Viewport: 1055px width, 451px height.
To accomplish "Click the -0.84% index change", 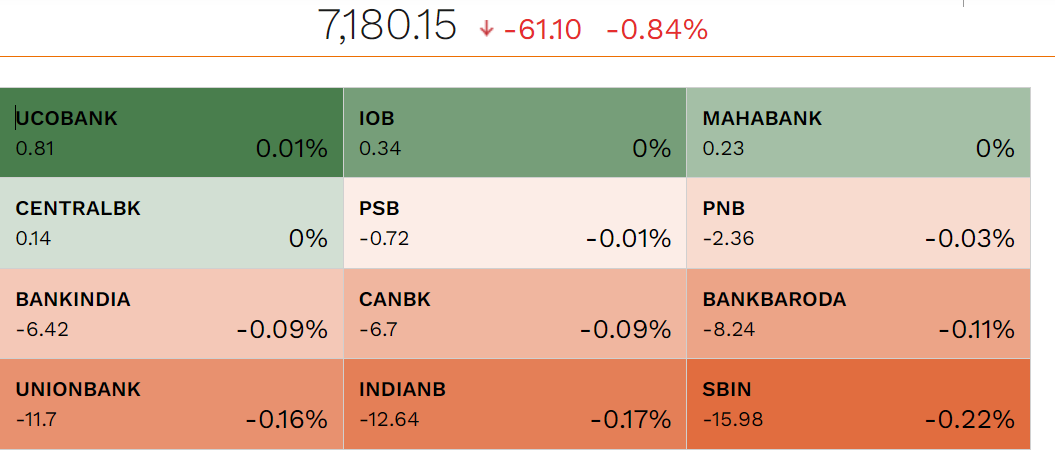I will [x=657, y=30].
